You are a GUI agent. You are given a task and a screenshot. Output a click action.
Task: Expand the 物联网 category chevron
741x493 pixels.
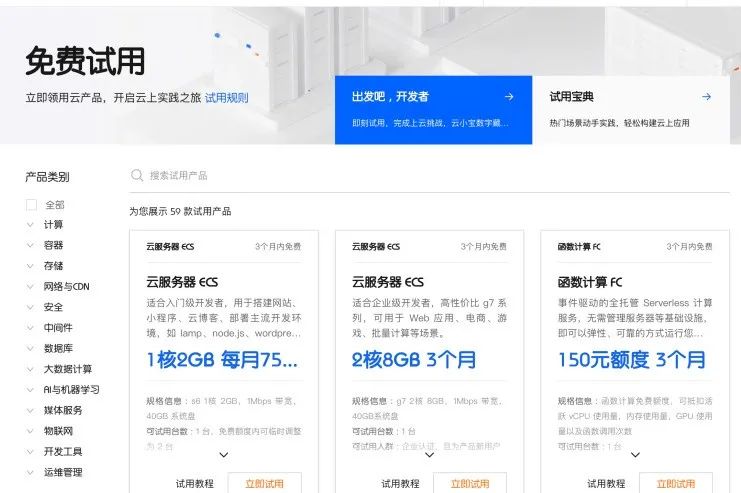30,431
